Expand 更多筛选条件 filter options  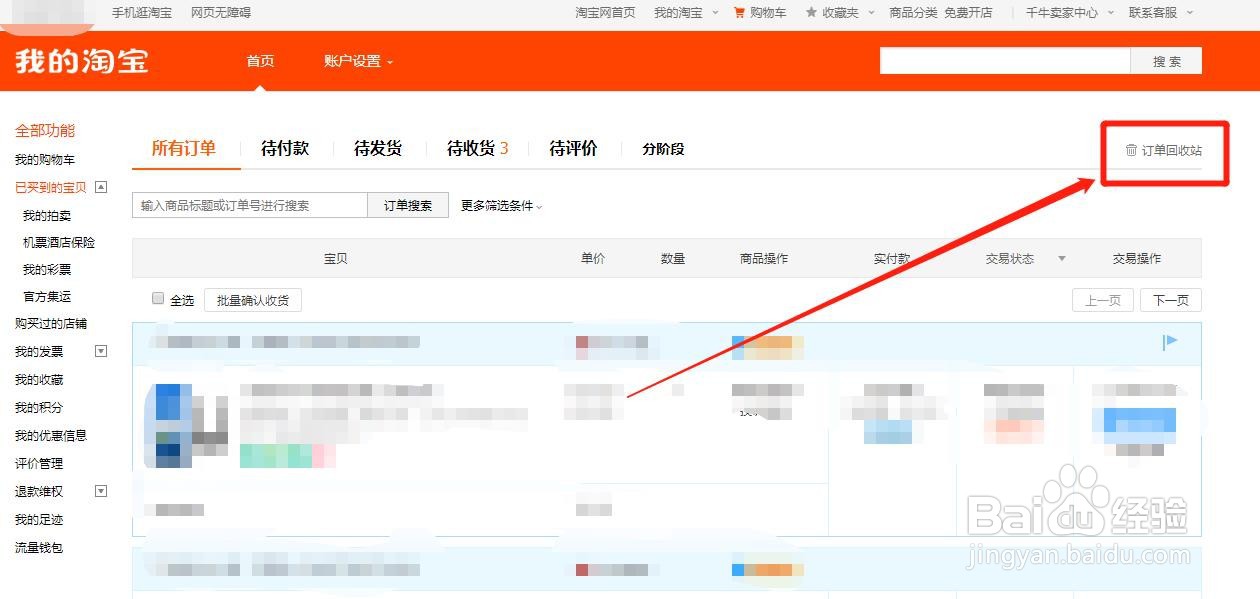502,206
